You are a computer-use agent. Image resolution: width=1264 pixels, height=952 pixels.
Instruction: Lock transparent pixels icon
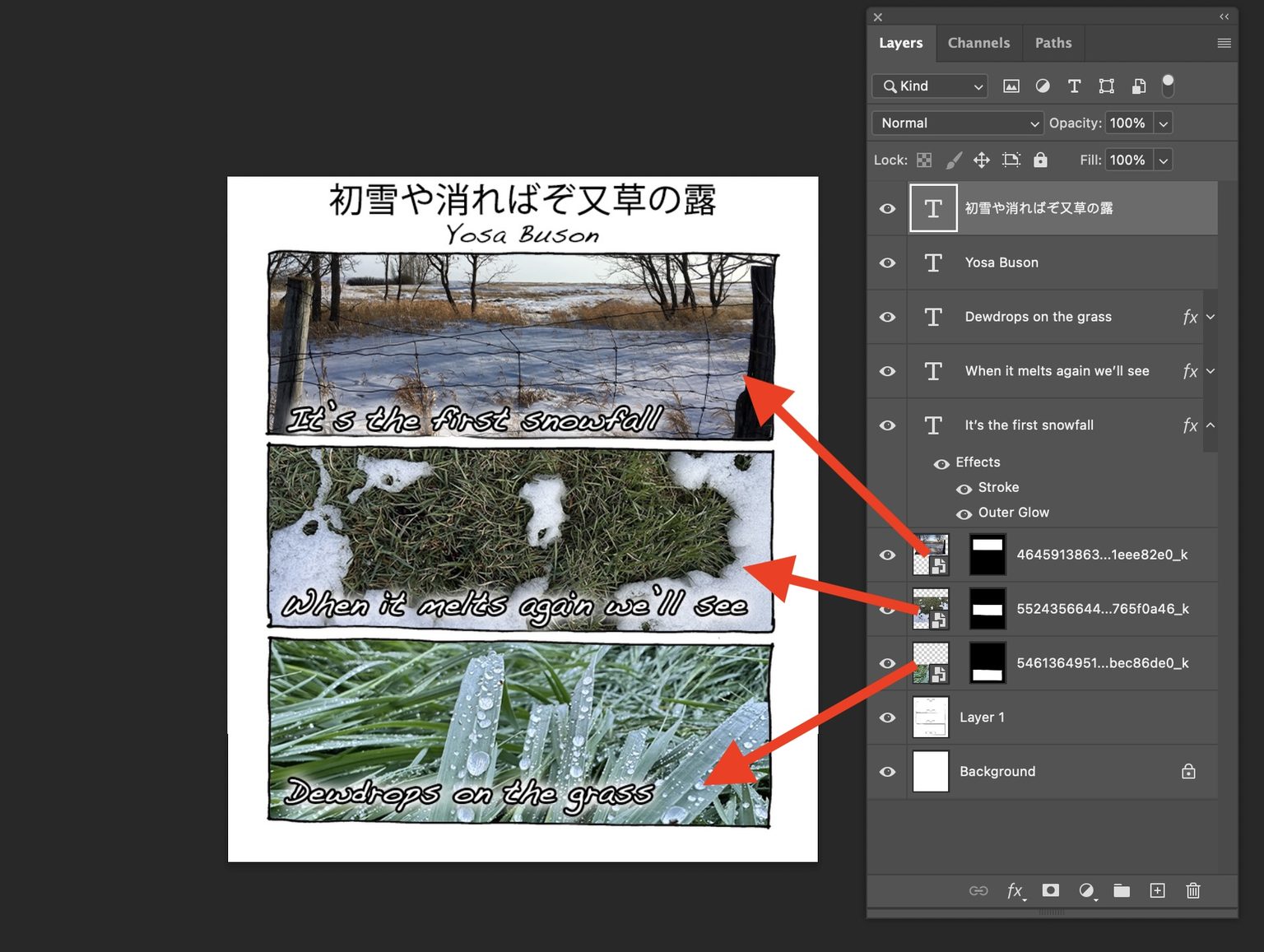pyautogui.click(x=924, y=160)
